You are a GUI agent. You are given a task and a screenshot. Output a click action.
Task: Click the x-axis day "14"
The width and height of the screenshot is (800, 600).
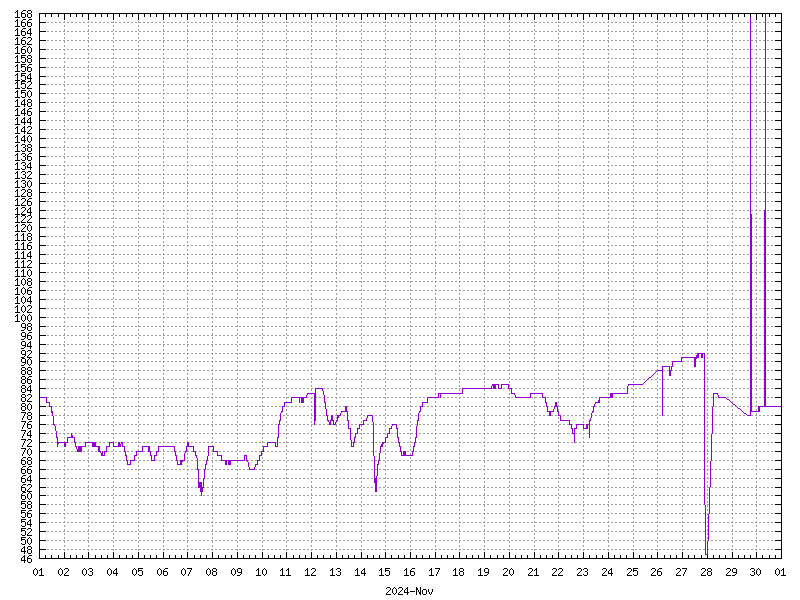[x=360, y=572]
